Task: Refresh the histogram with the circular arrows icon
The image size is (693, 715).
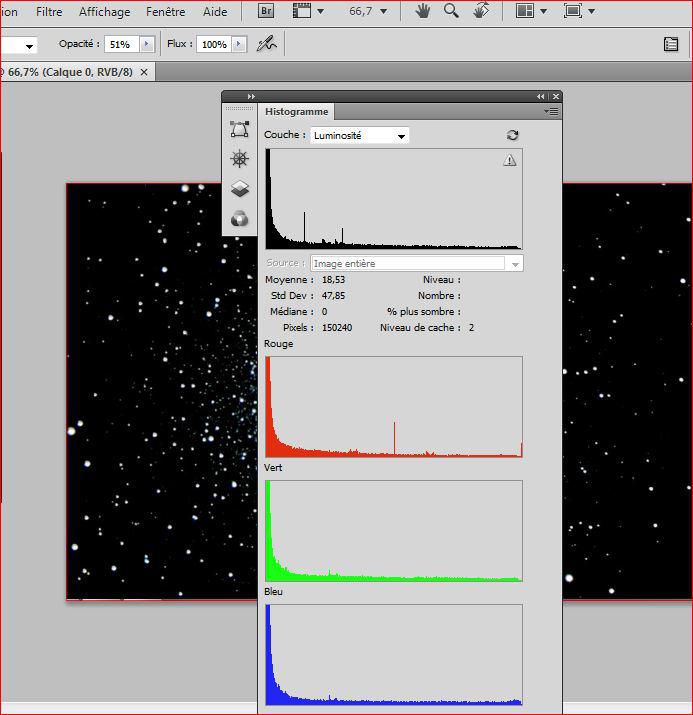Action: (512, 135)
